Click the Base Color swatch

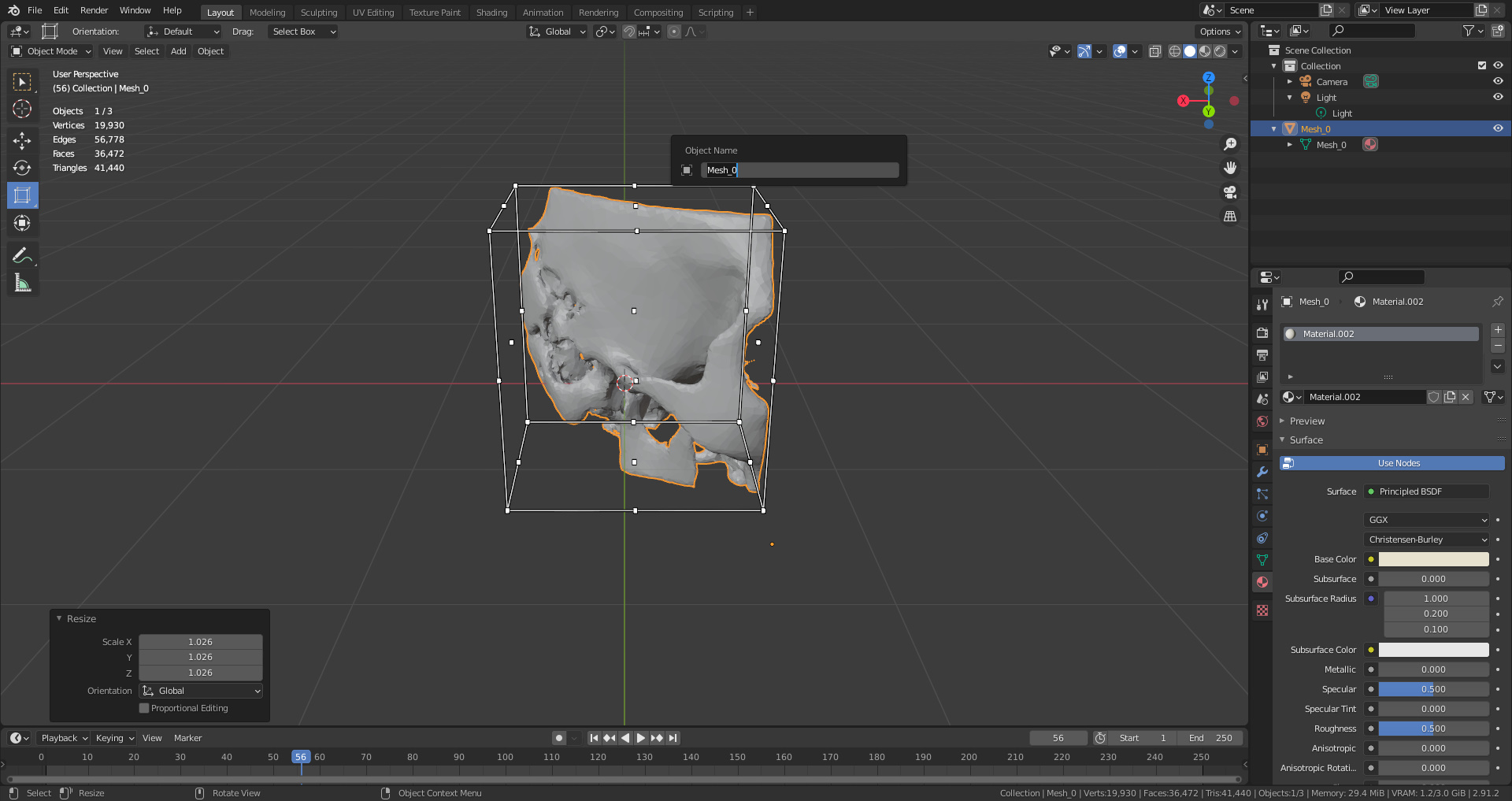(x=1433, y=559)
